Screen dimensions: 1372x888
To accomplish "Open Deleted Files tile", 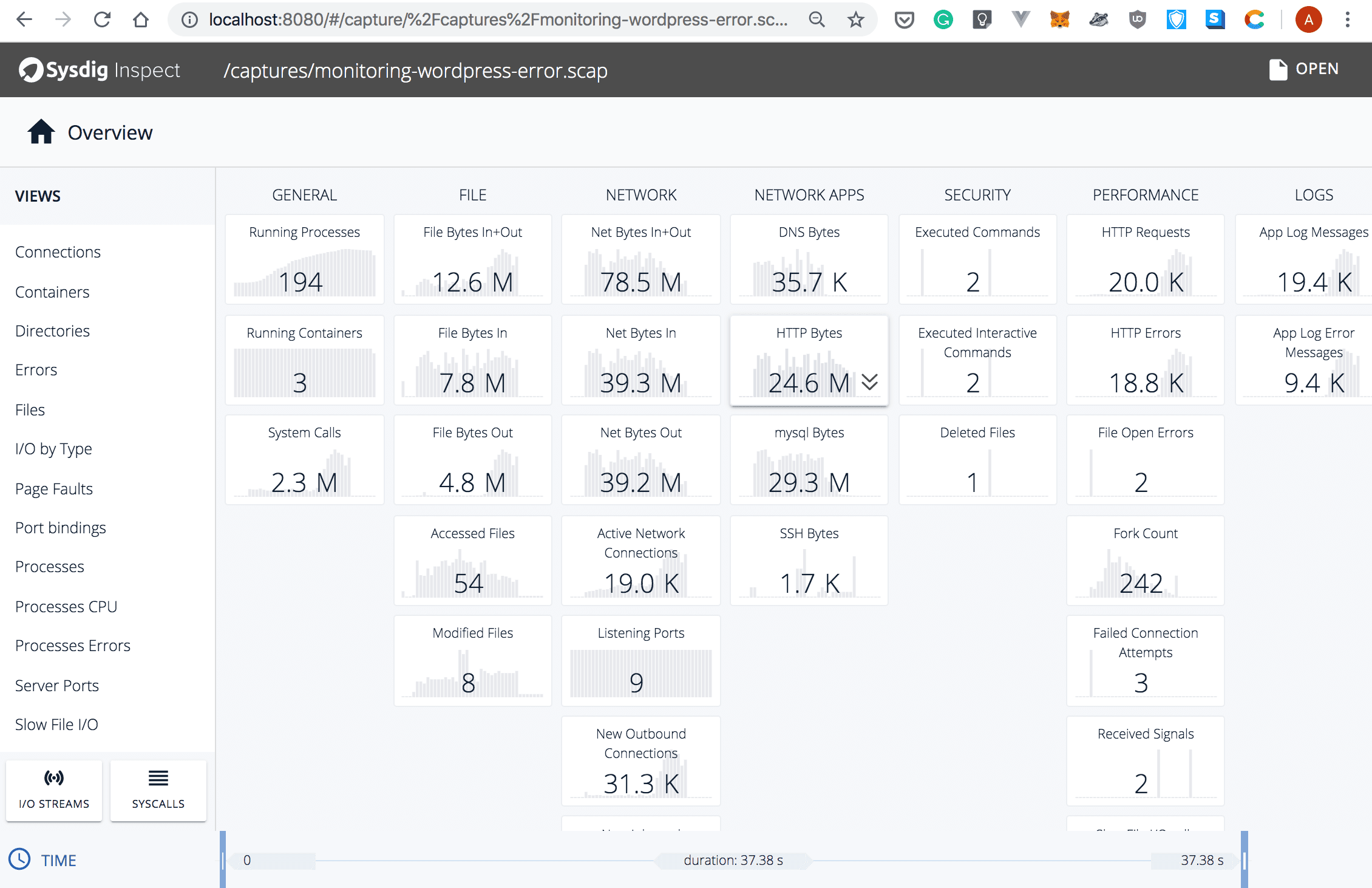I will (x=977, y=460).
